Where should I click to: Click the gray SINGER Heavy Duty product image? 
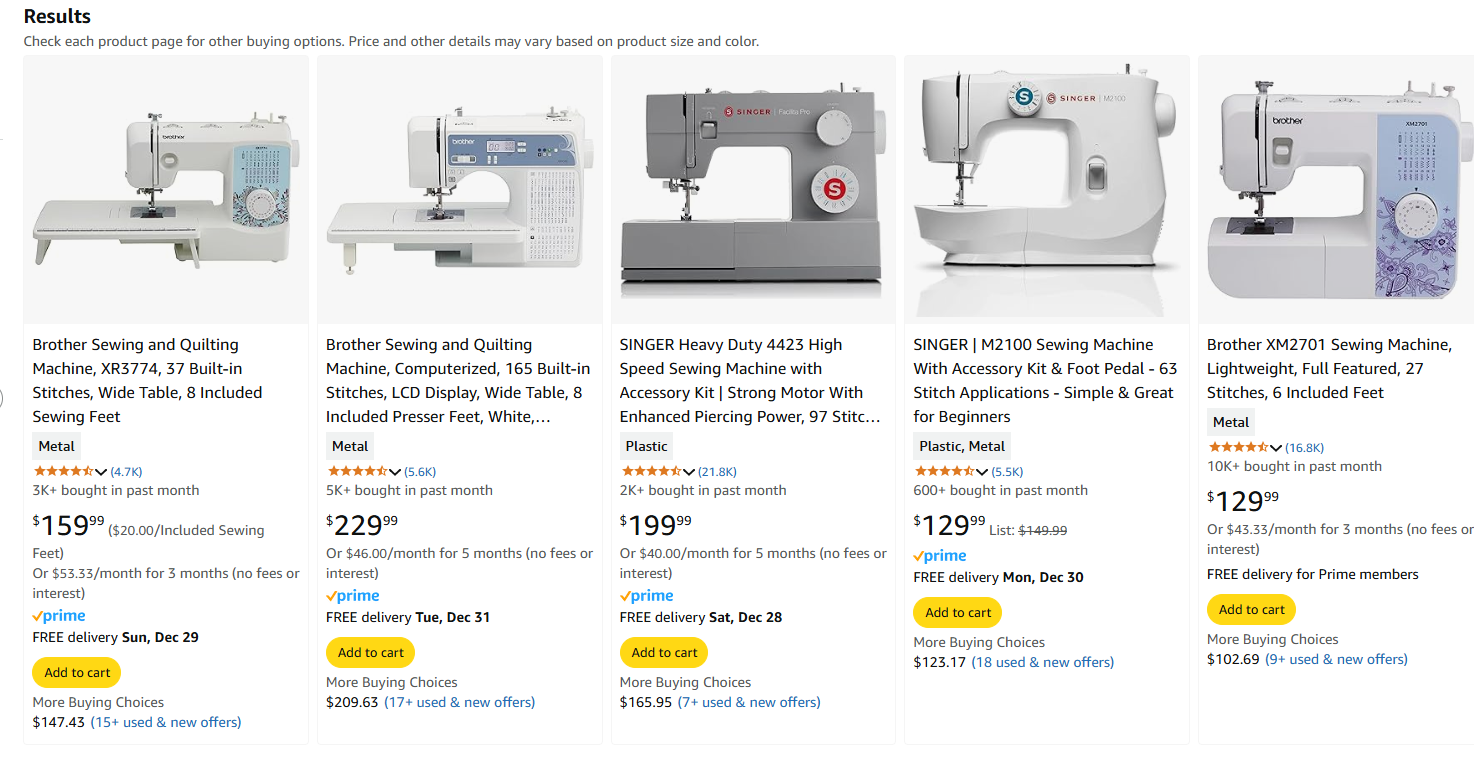[x=753, y=189]
